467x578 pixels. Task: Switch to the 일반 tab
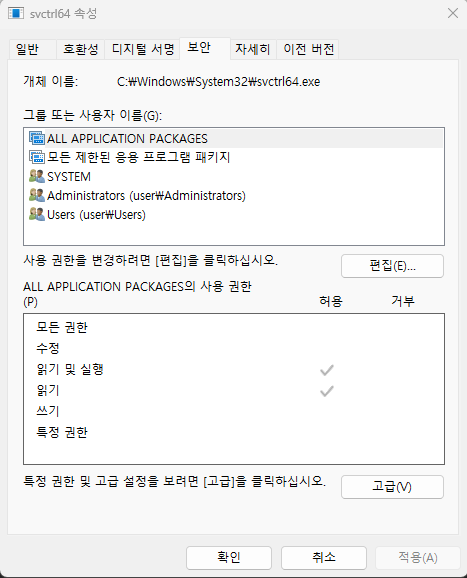(32, 49)
